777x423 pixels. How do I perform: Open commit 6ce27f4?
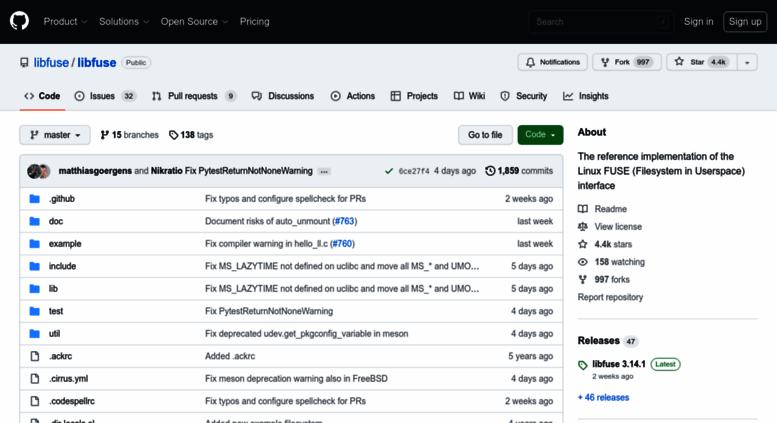click(414, 171)
